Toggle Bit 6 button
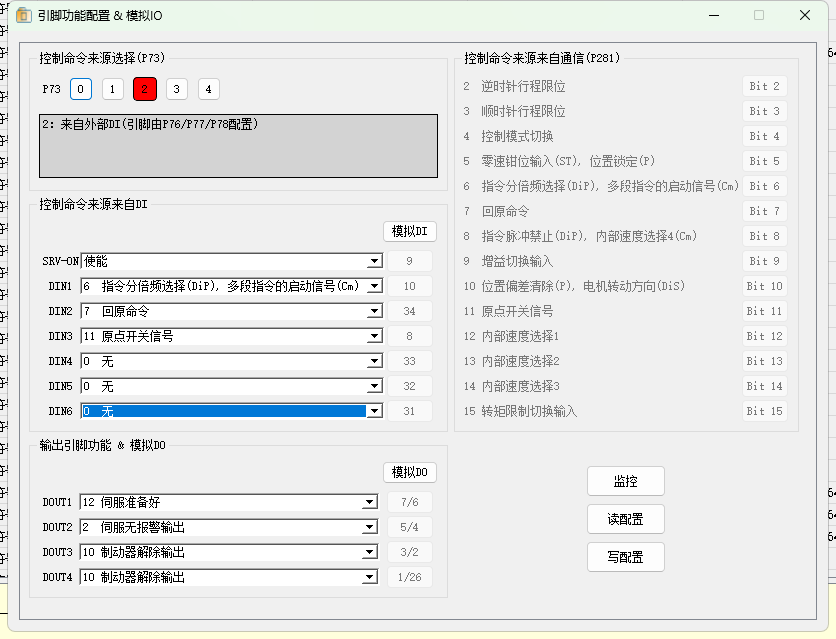The width and height of the screenshot is (836, 639). [765, 187]
